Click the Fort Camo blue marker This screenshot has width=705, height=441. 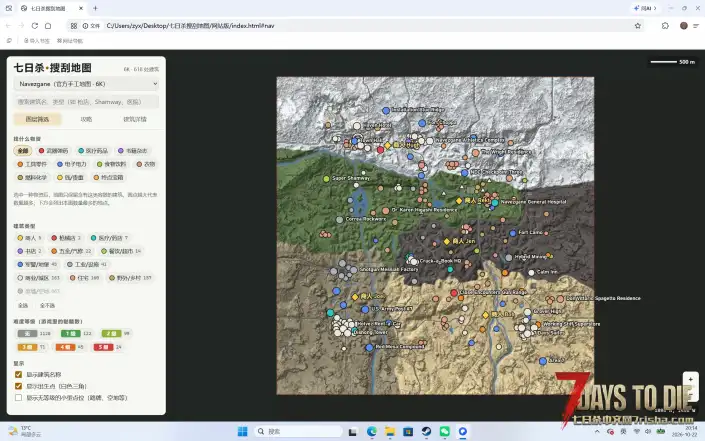click(x=513, y=233)
